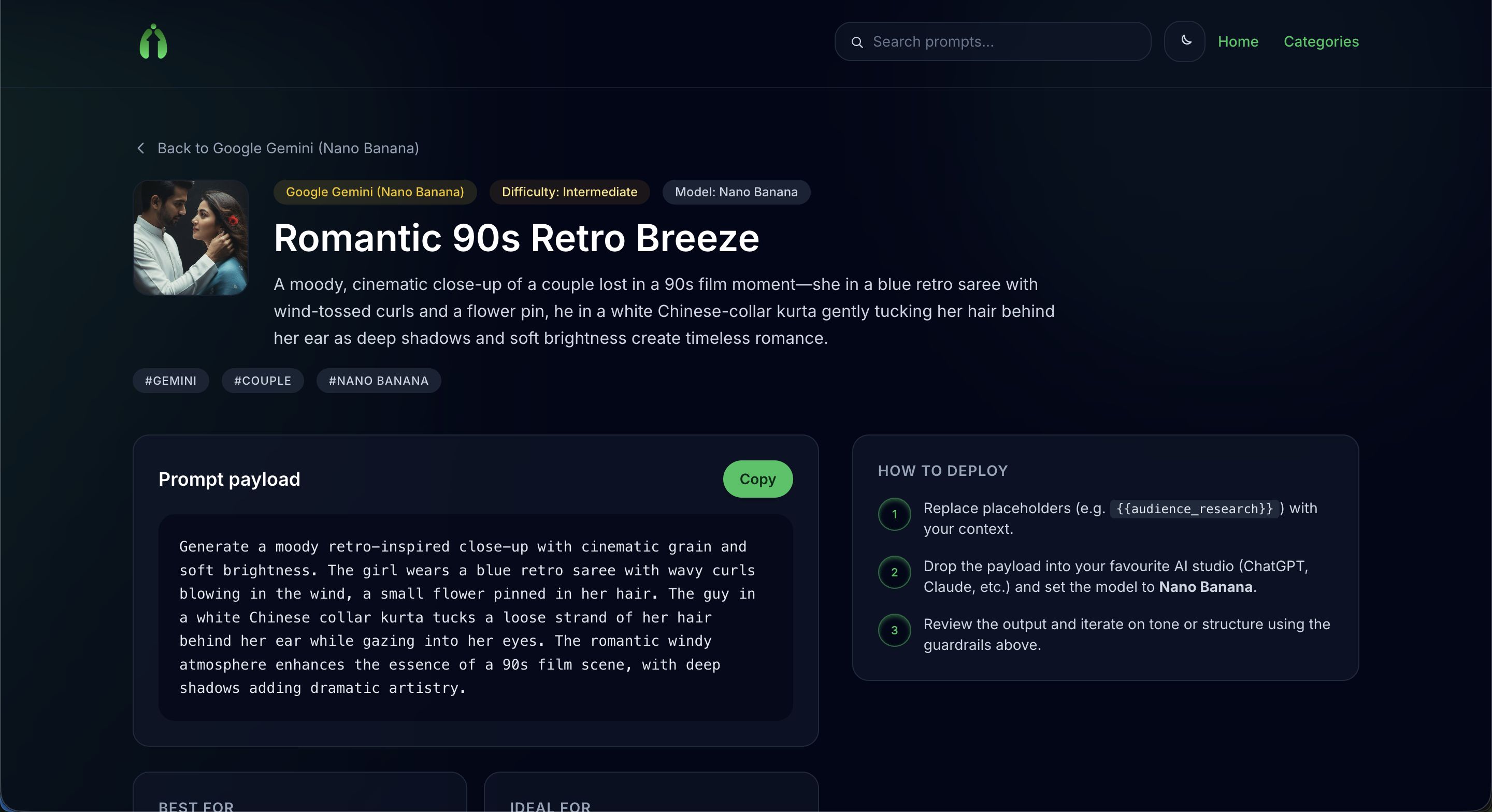Go back to Google Gemini (Nano Banana)
This screenshot has width=1492, height=812.
(288, 148)
